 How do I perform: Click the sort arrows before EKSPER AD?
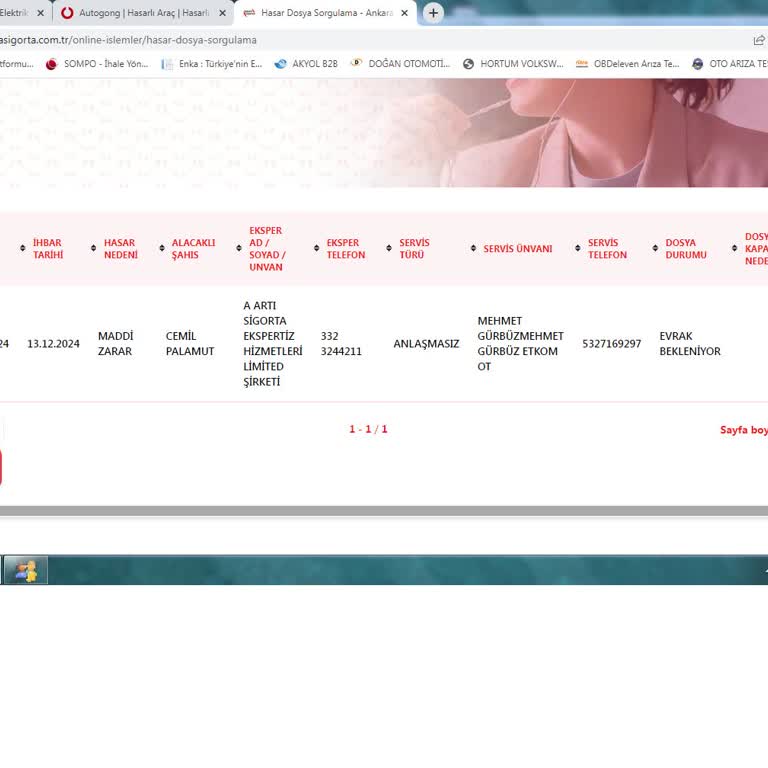point(239,248)
